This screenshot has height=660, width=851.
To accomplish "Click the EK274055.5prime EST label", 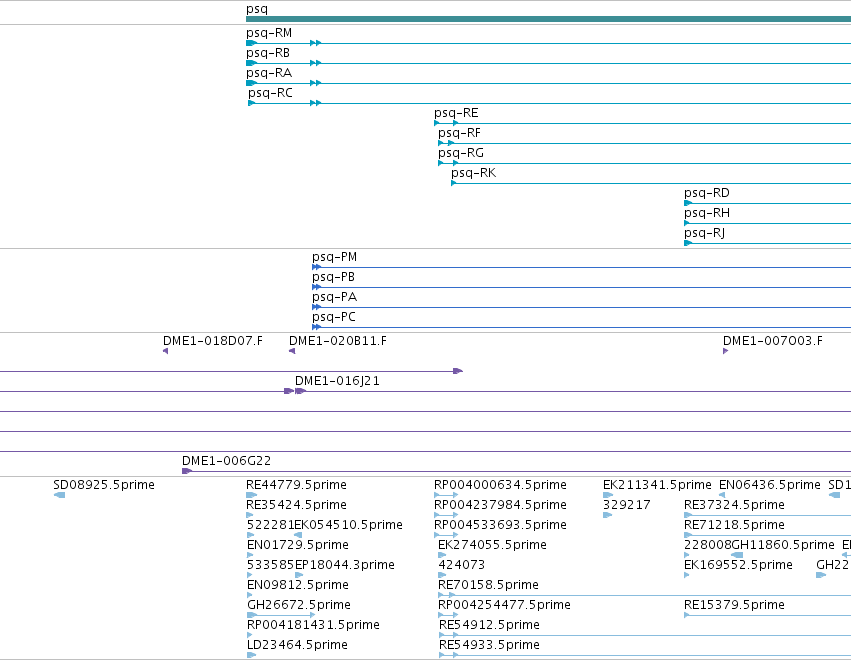I will pyautogui.click(x=492, y=545).
